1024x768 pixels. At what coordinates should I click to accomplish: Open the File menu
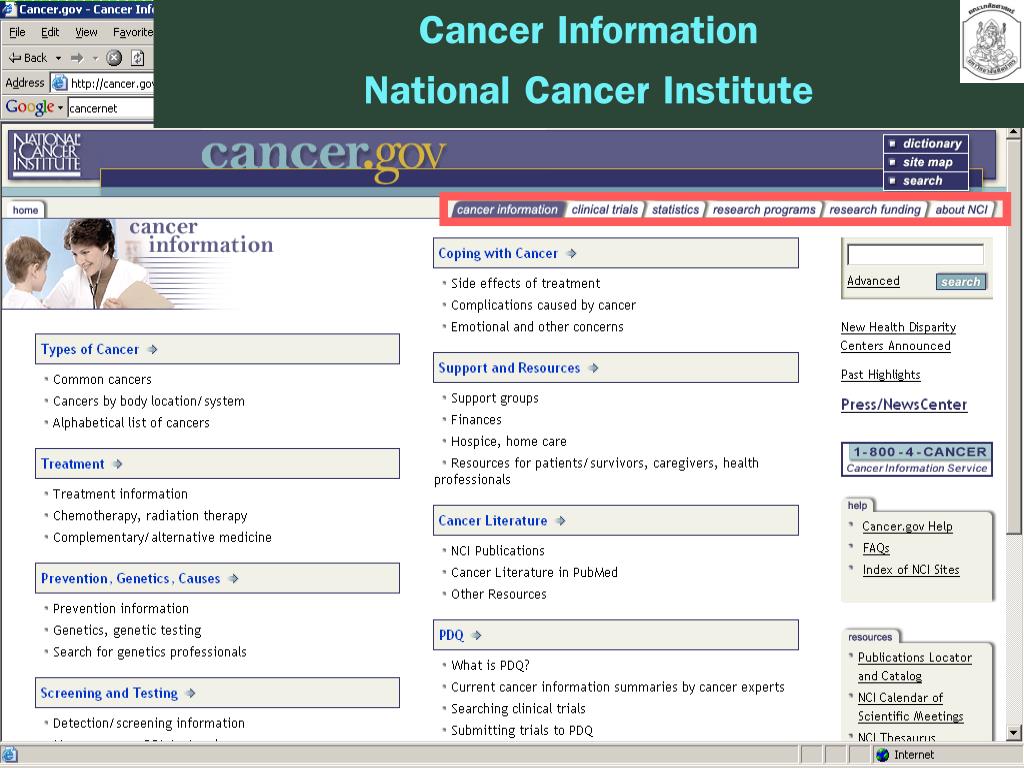tap(18, 32)
